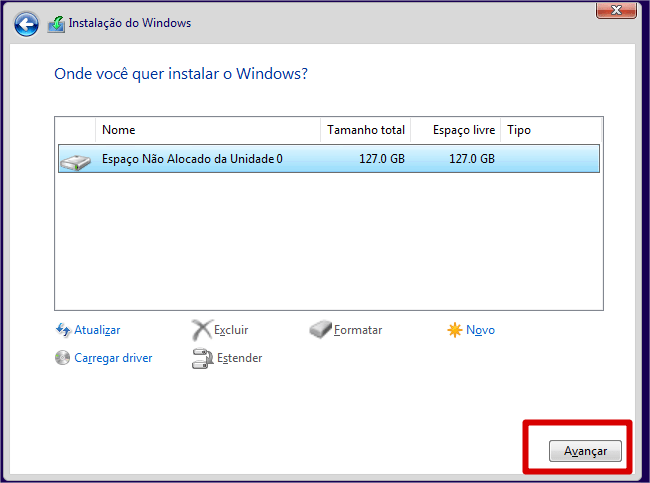Click the Excluir X icon
Viewport: 650px width, 483px height.
pyautogui.click(x=202, y=330)
